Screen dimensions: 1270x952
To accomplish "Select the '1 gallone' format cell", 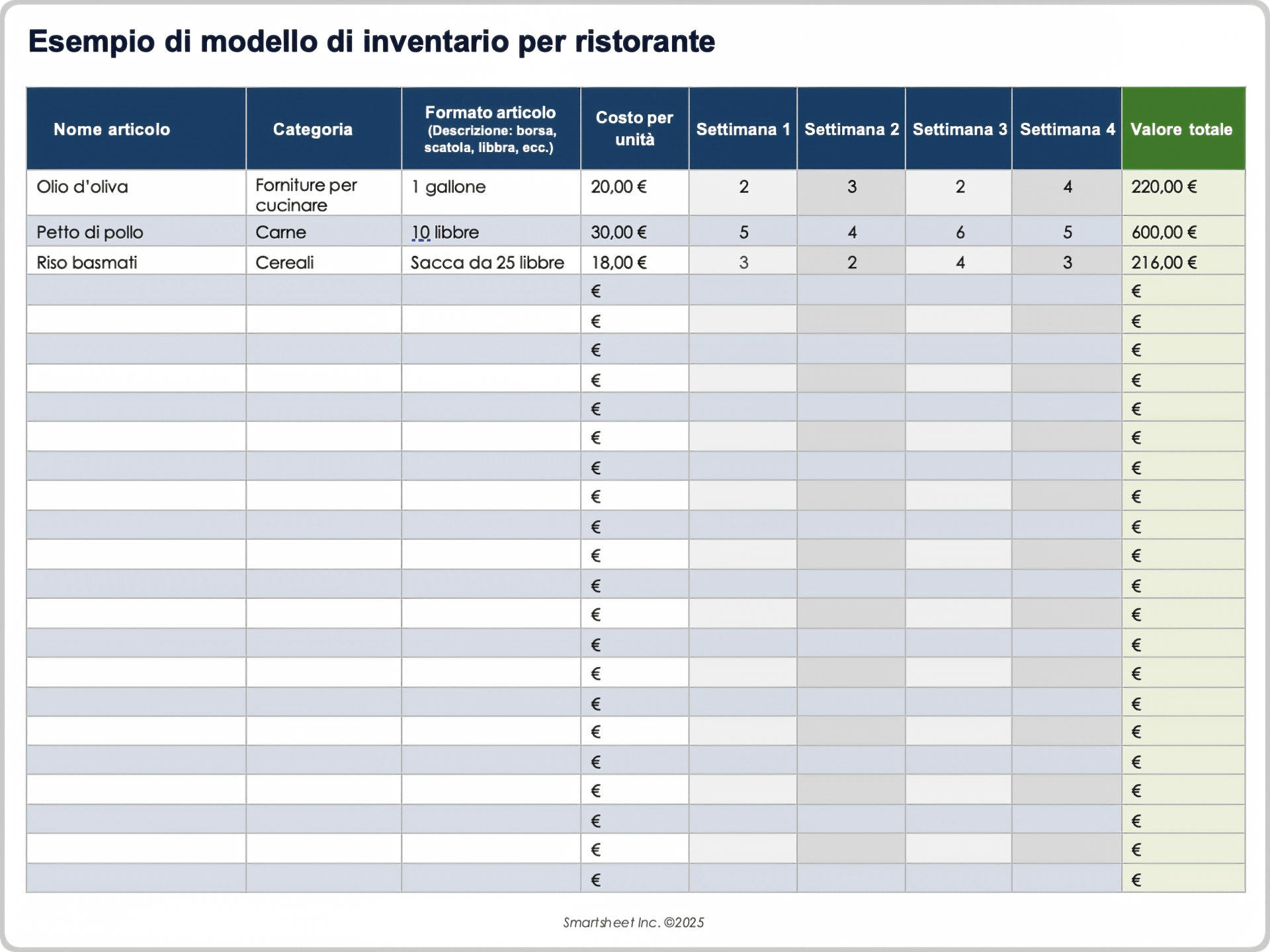I will tap(448, 187).
